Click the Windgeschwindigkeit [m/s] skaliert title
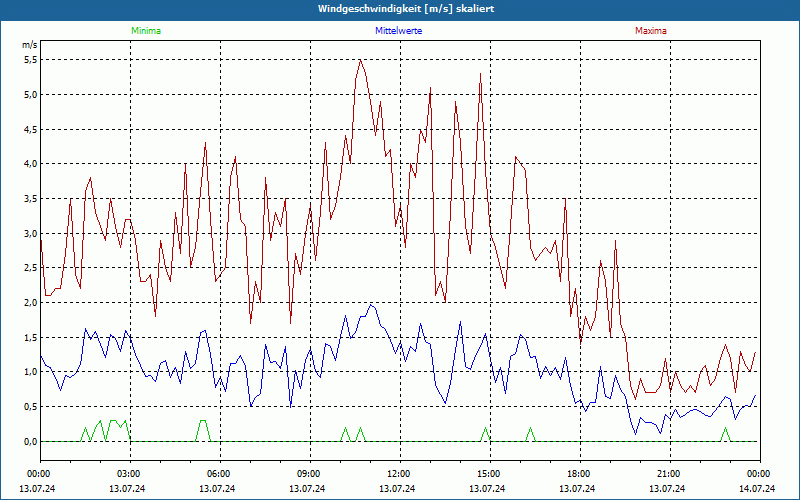 click(406, 9)
